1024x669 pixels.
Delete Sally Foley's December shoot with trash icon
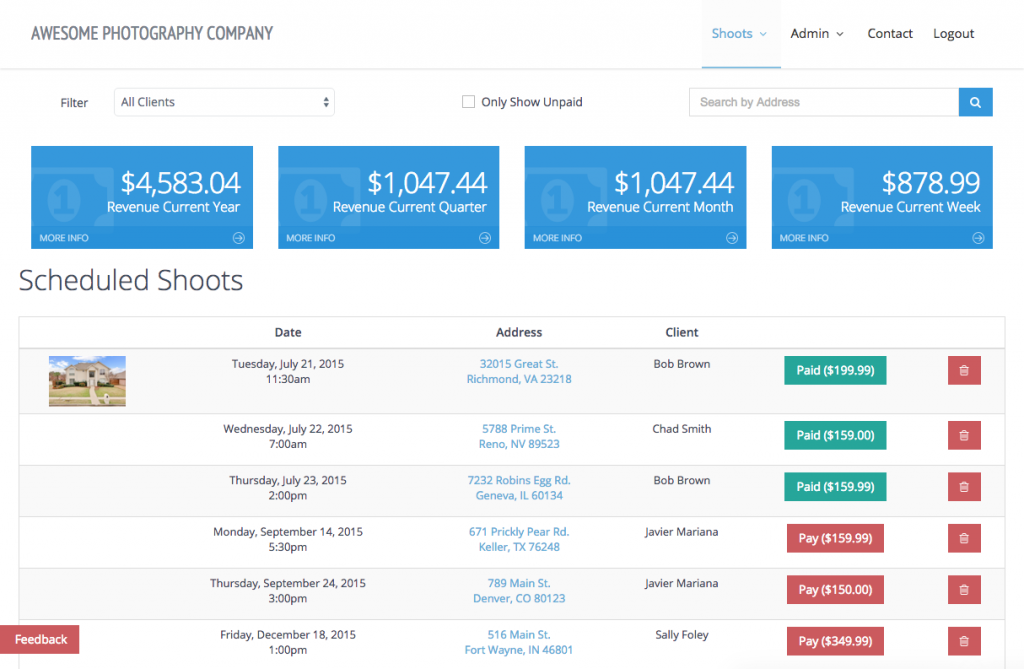[963, 641]
